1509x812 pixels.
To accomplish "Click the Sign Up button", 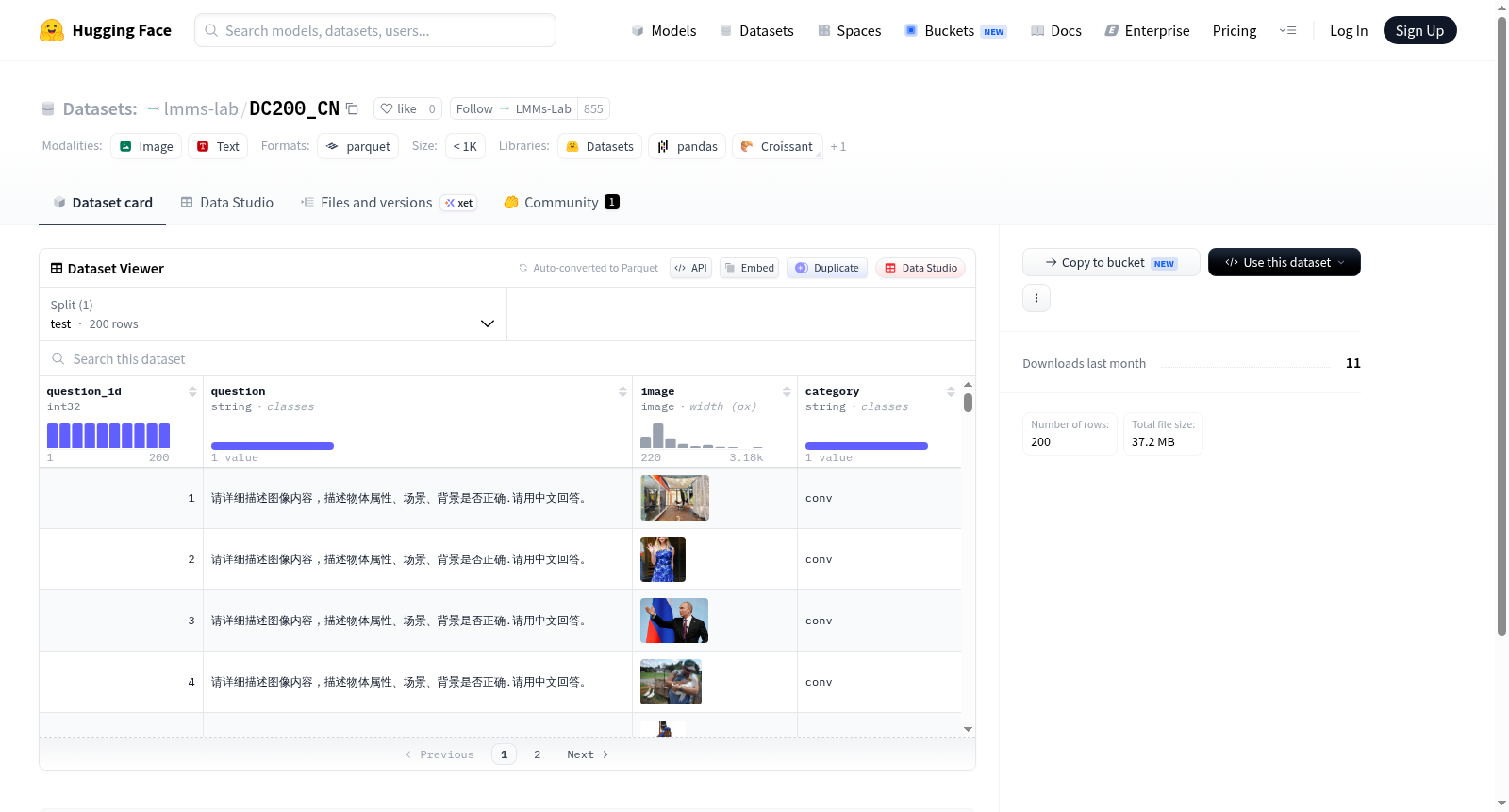I will [x=1419, y=31].
